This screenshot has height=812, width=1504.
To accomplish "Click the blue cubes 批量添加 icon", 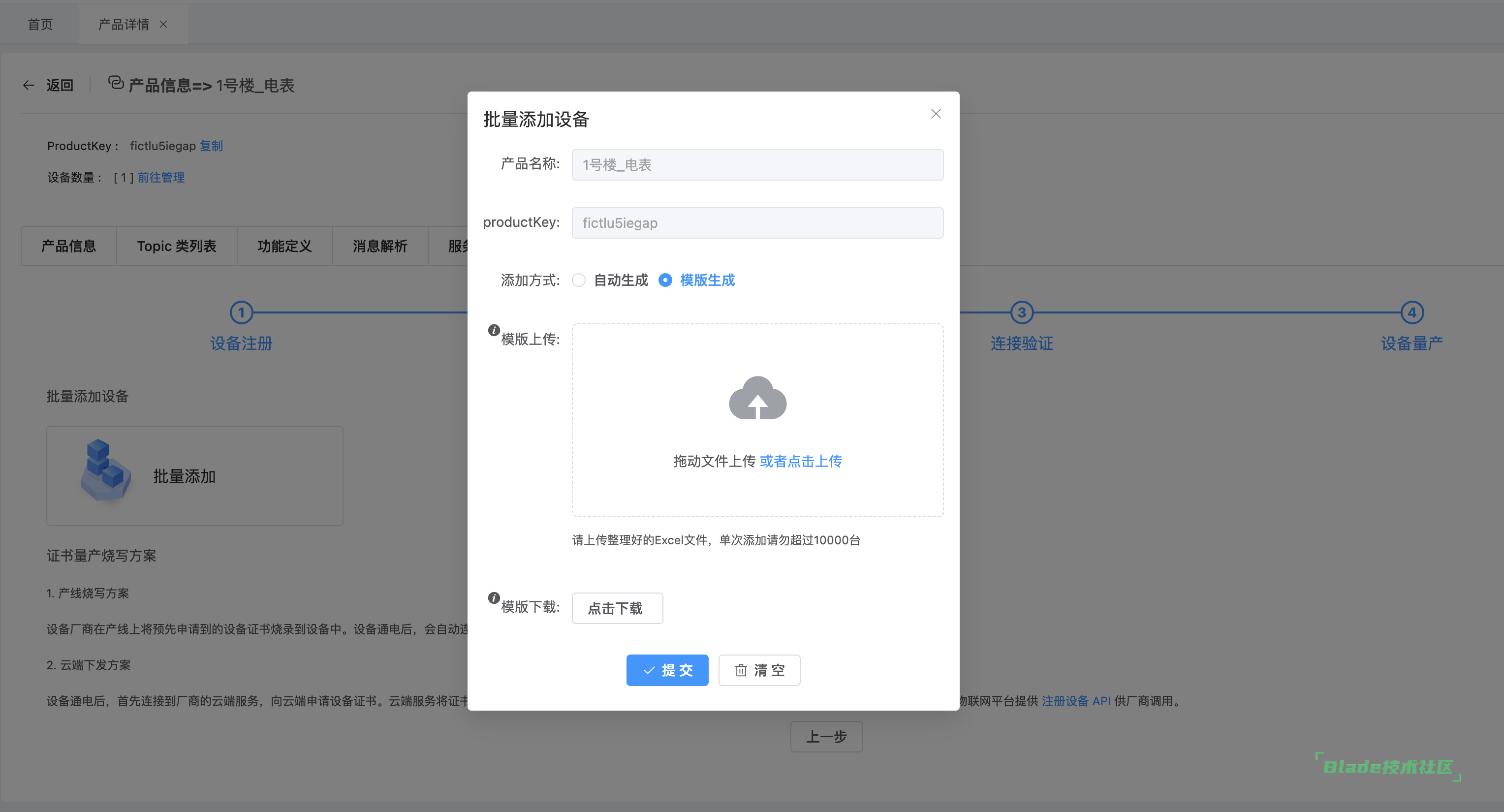I will (105, 470).
